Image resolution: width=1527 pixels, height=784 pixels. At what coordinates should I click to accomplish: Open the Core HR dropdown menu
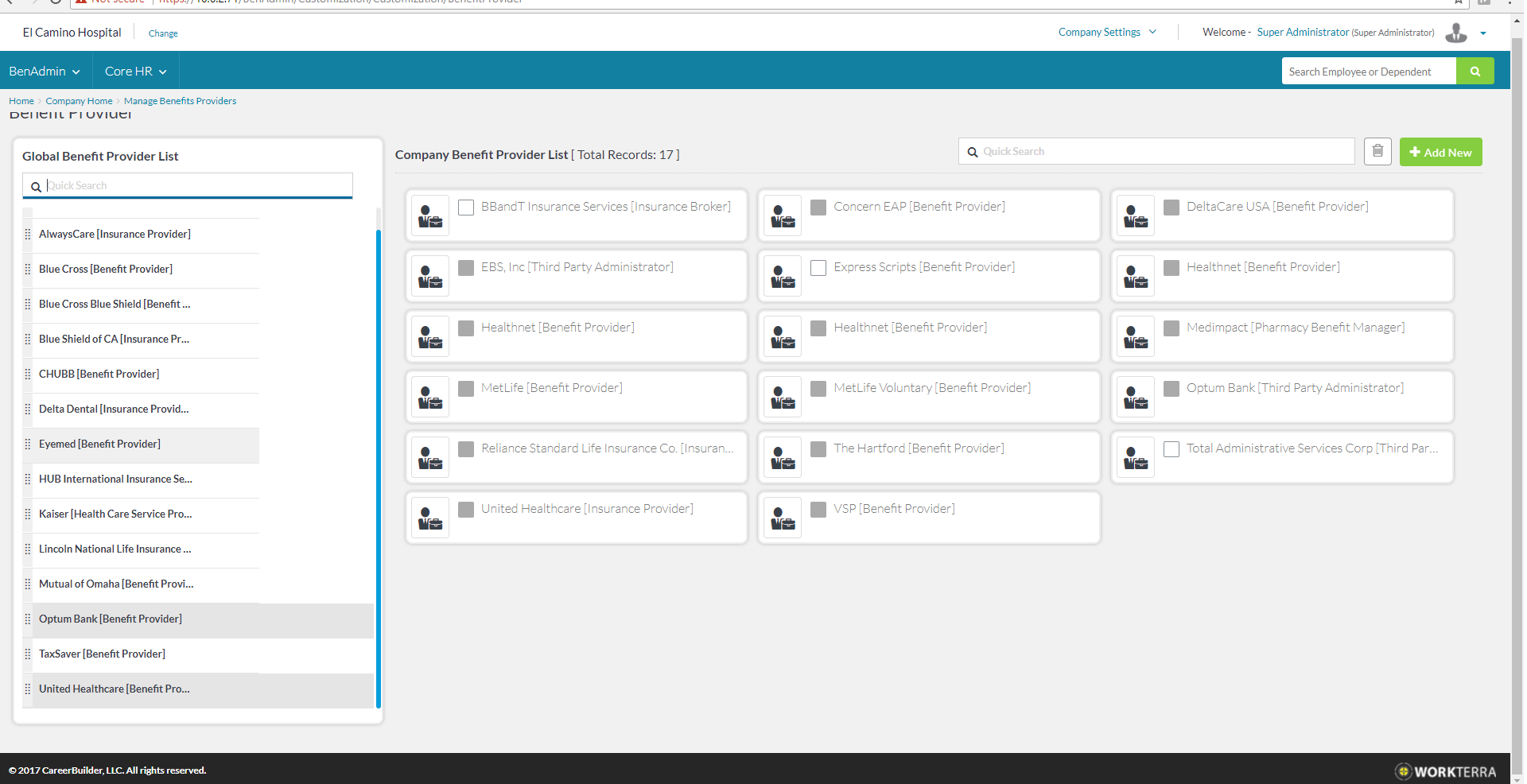(135, 72)
